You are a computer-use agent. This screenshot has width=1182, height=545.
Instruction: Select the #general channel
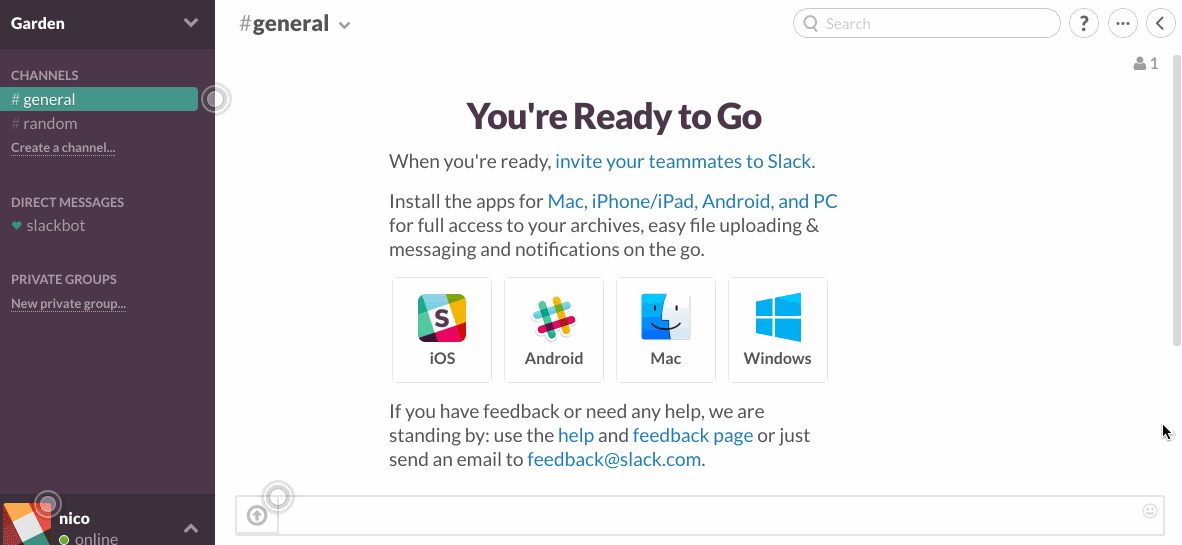click(x=99, y=99)
